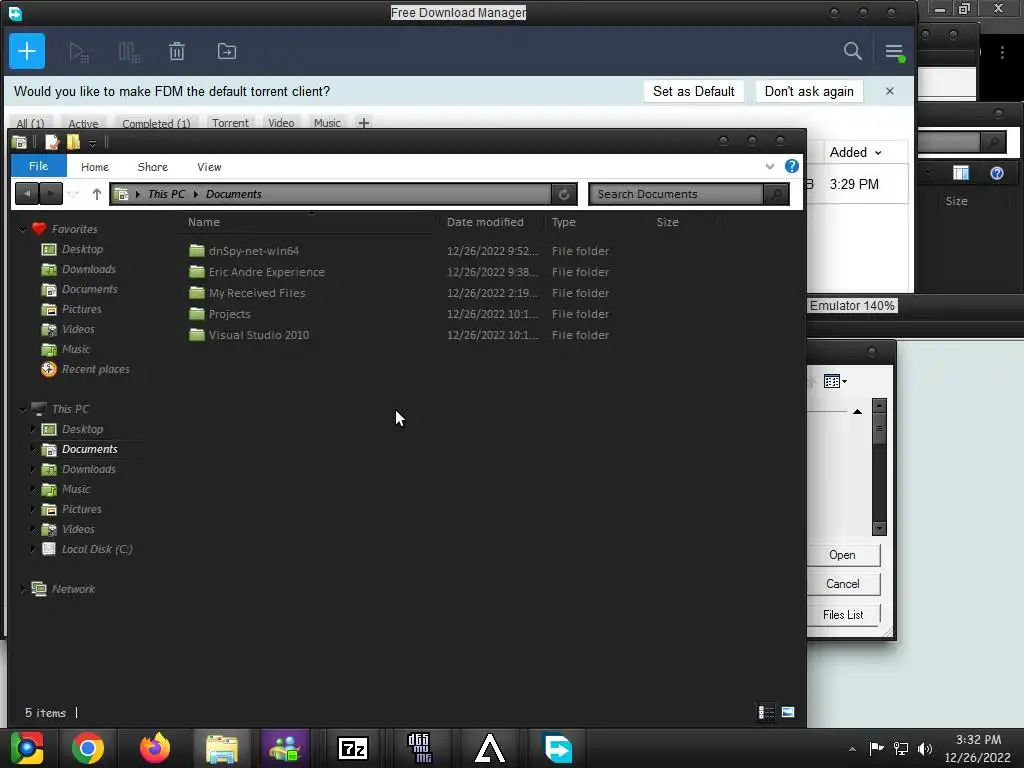The height and width of the screenshot is (768, 1024).
Task: Open Downloads under Favorites
Action: point(88,269)
